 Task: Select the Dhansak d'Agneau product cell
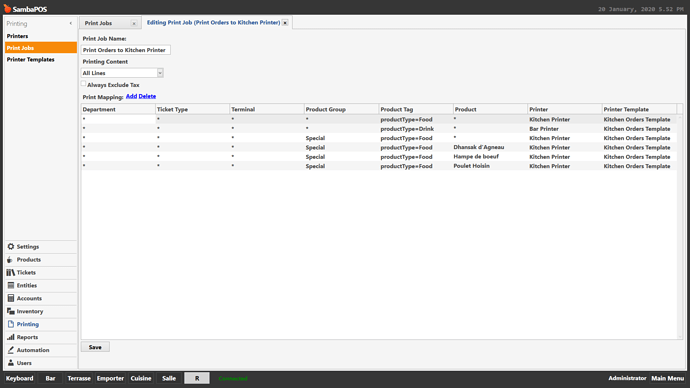pyautogui.click(x=490, y=147)
